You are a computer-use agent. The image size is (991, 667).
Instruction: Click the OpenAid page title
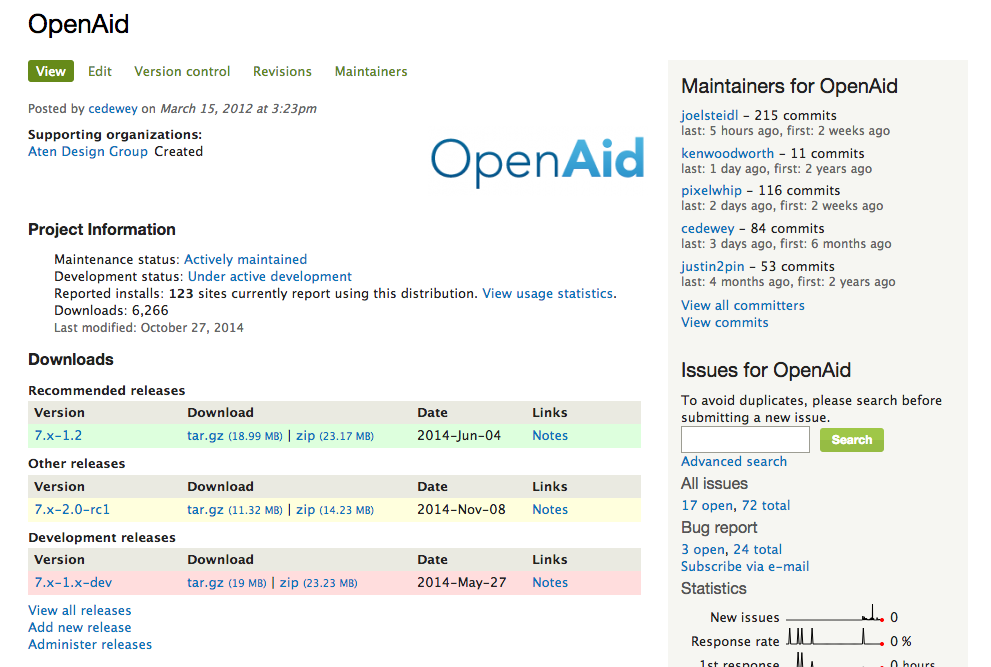pyautogui.click(x=78, y=25)
